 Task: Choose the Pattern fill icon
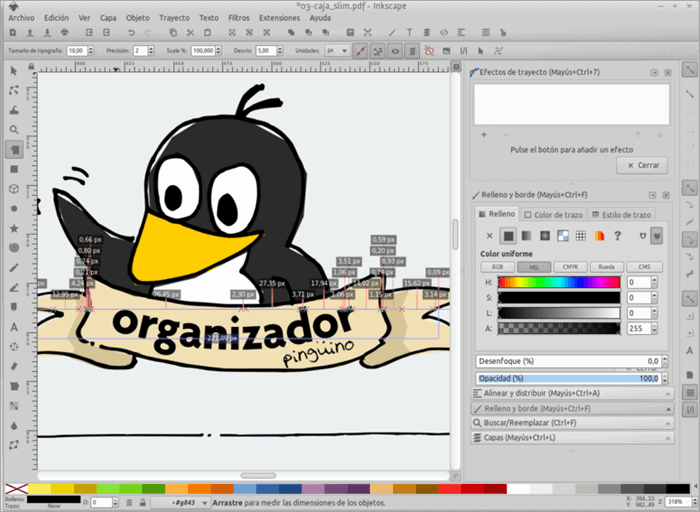562,236
